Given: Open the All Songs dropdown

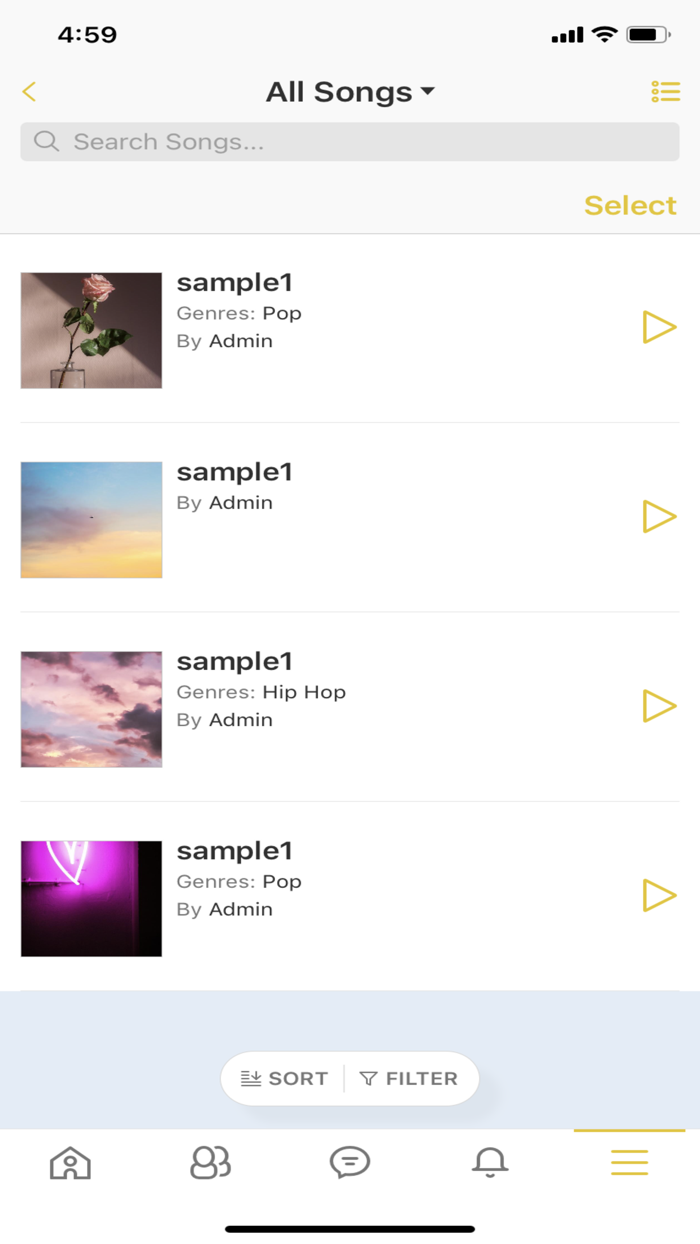Looking at the screenshot, I should click(x=349, y=91).
